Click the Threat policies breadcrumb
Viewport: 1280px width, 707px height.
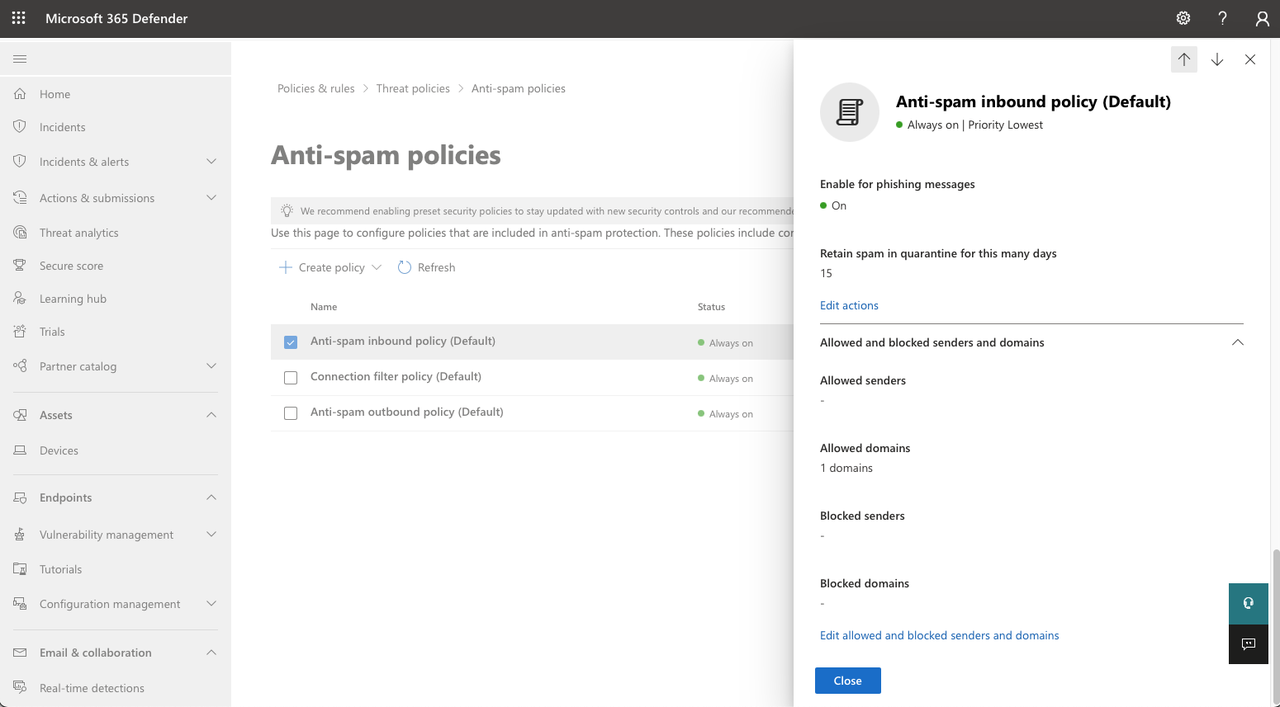413,89
